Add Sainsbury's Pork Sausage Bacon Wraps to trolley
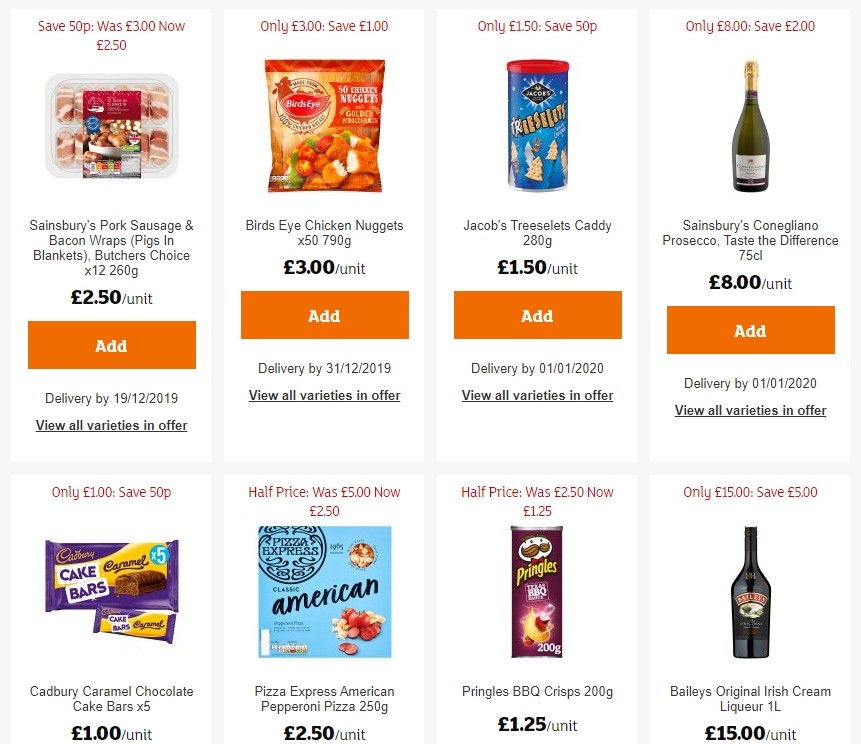 pyautogui.click(x=111, y=345)
